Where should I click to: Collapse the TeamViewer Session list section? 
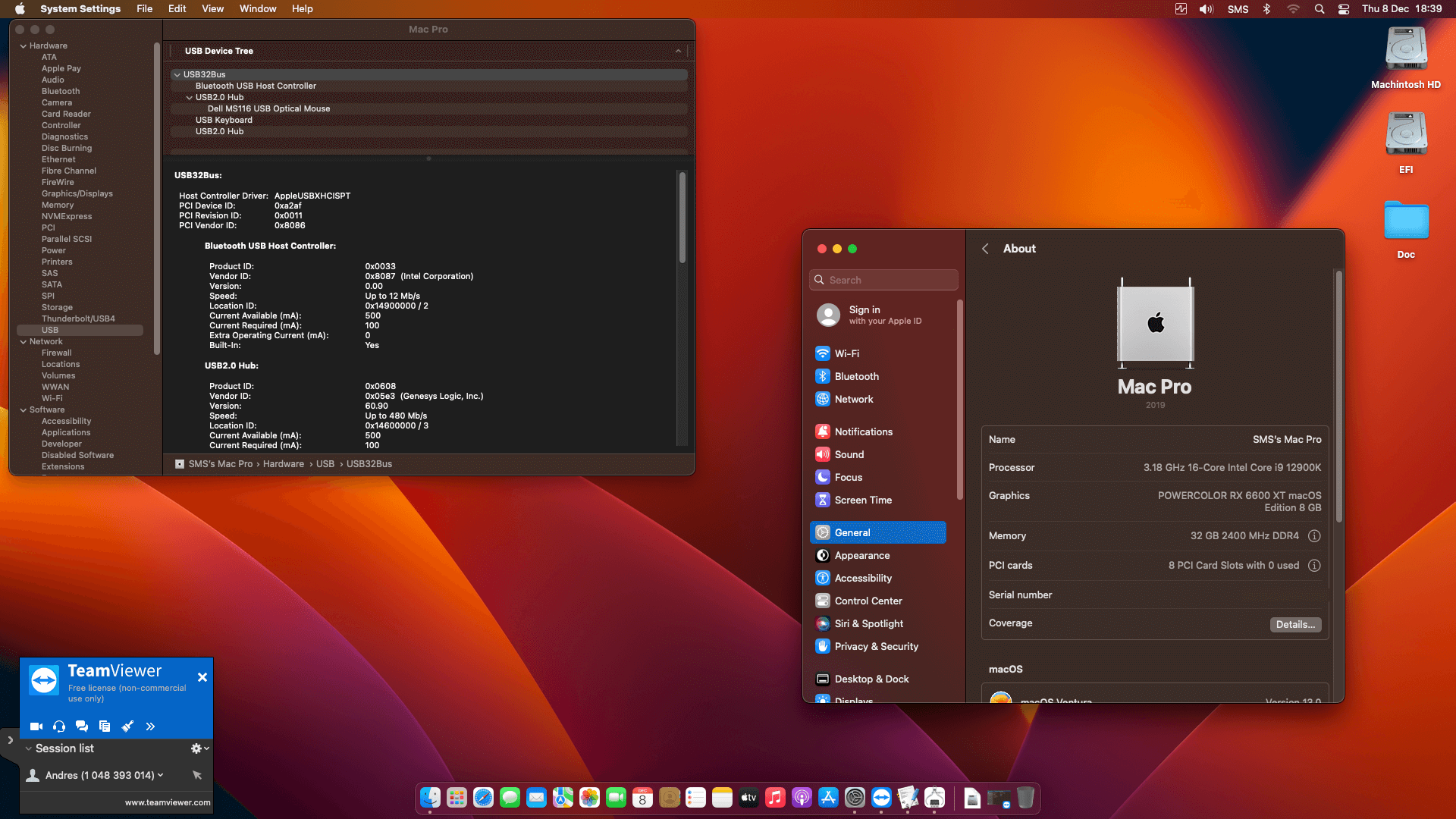pyautogui.click(x=29, y=748)
